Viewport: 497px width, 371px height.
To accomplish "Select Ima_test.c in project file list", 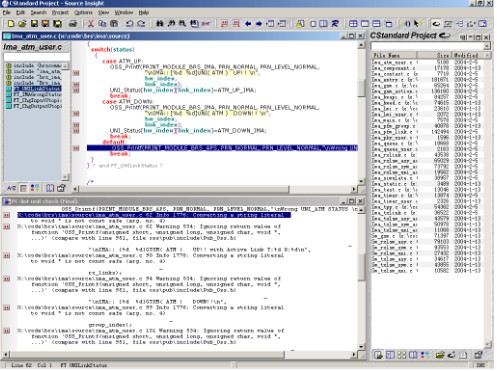I will coord(427,190).
